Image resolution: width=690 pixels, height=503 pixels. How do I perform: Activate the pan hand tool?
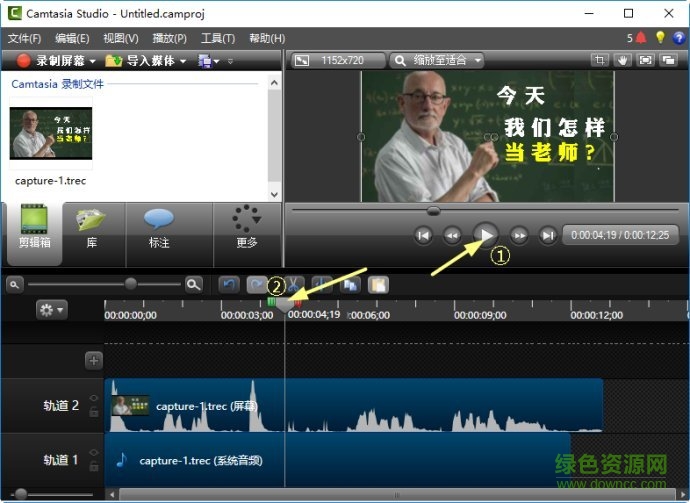click(623, 60)
